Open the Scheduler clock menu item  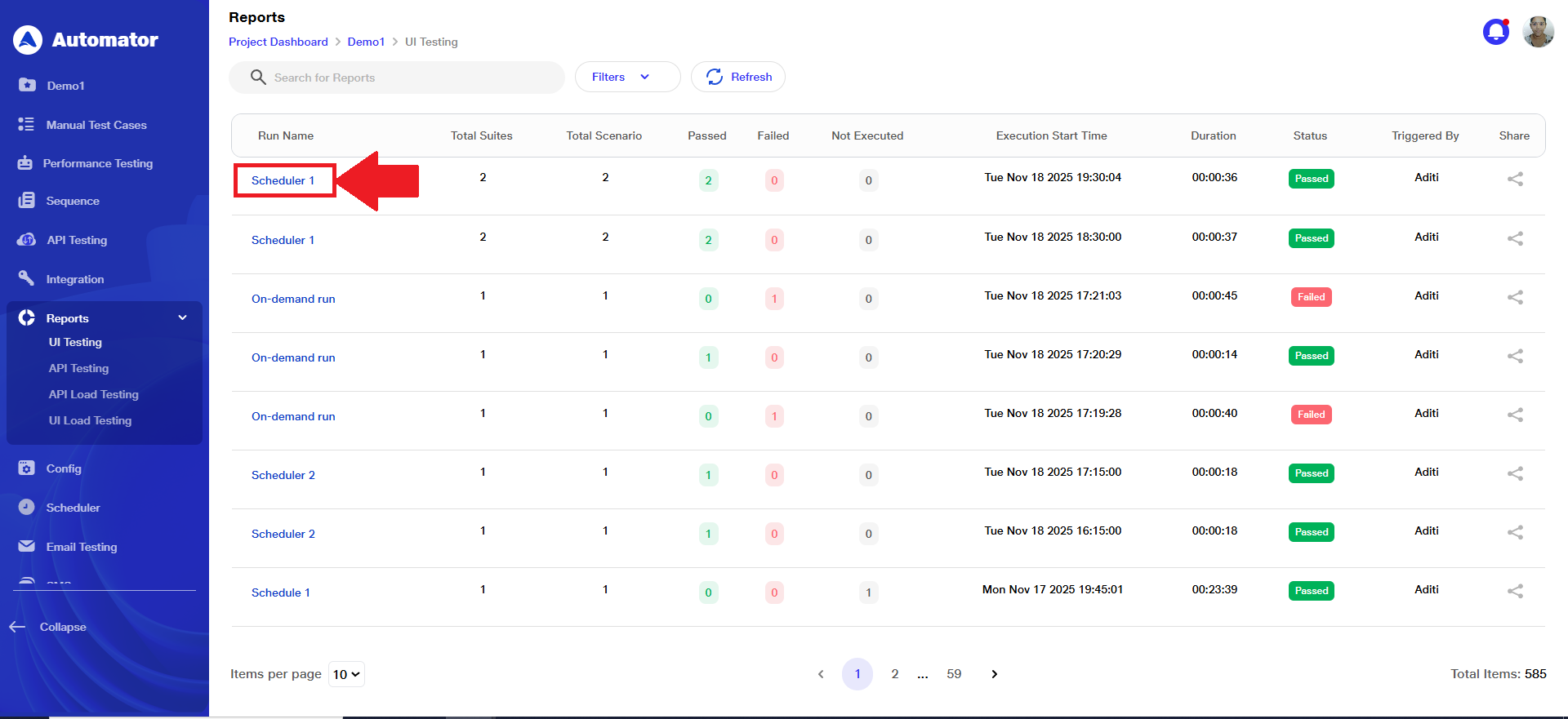pos(73,508)
